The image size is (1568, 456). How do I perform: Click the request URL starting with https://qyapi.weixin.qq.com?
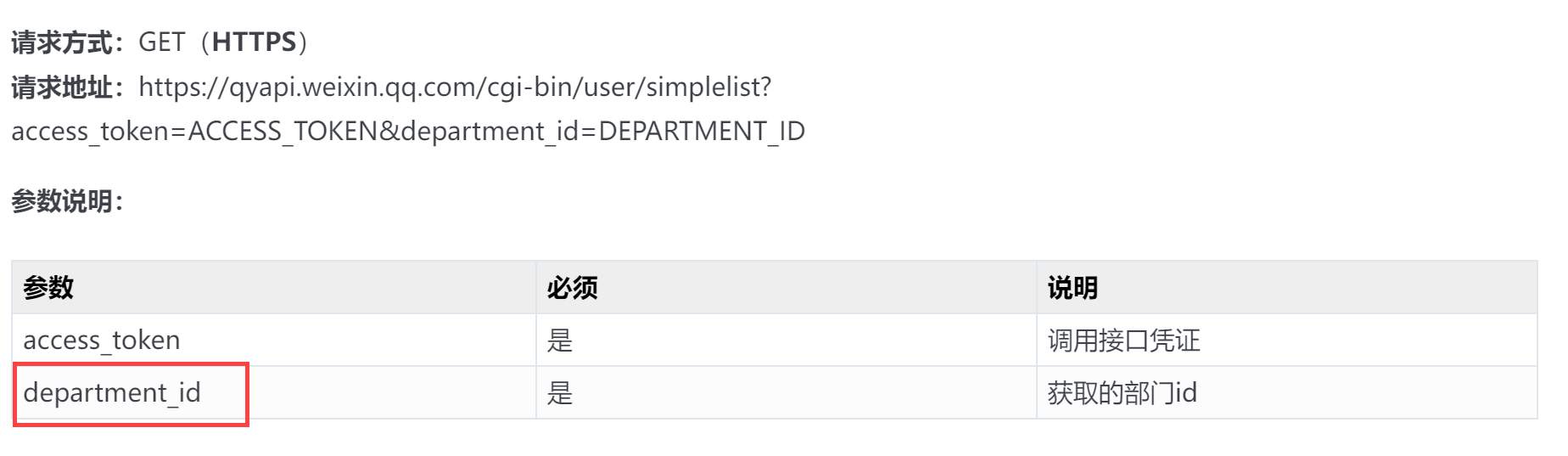[x=454, y=87]
